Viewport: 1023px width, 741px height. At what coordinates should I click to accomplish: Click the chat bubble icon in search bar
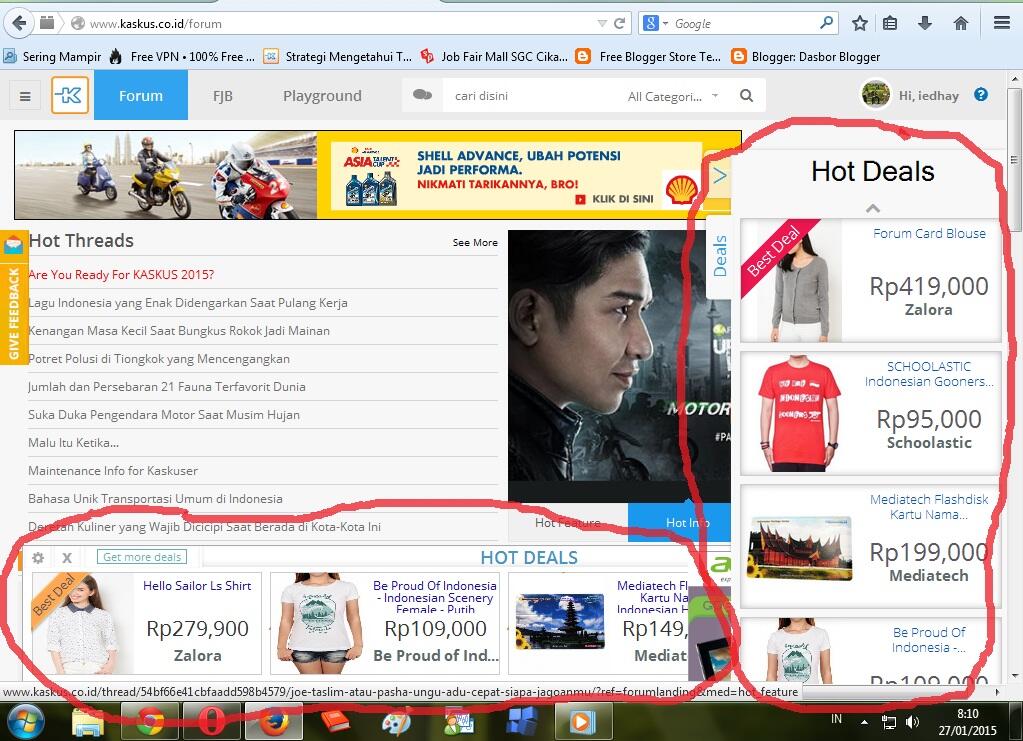tap(422, 95)
